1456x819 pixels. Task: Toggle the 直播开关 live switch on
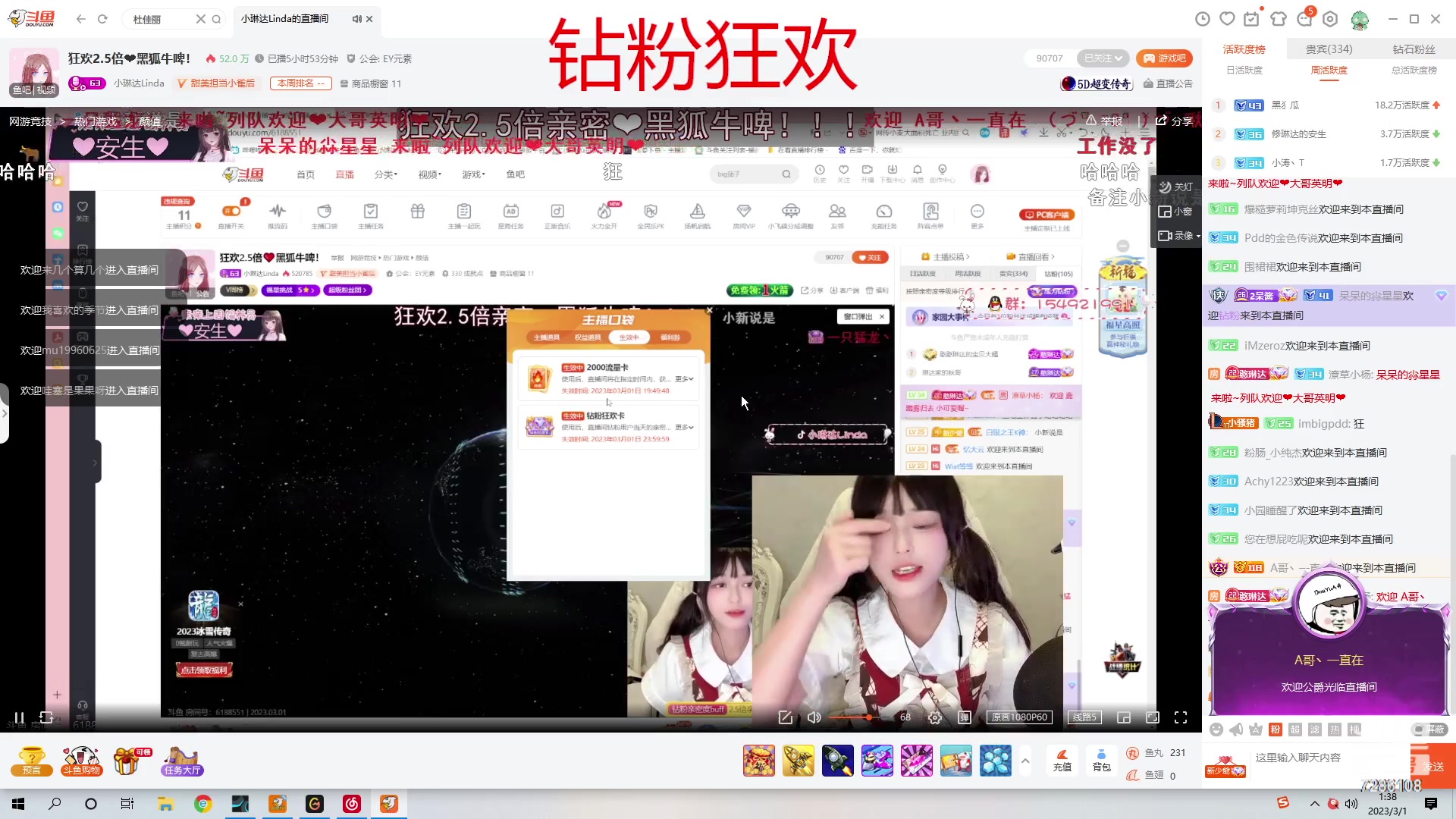tap(231, 211)
